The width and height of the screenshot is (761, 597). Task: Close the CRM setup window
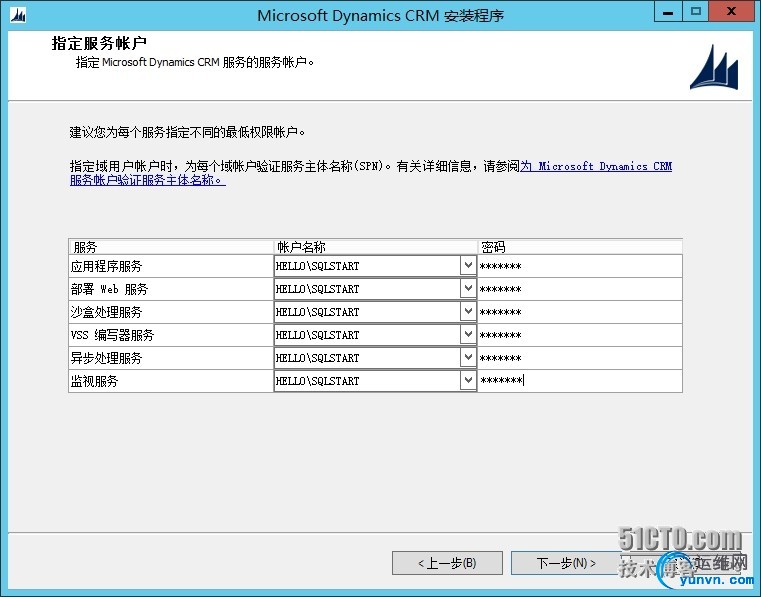(731, 12)
